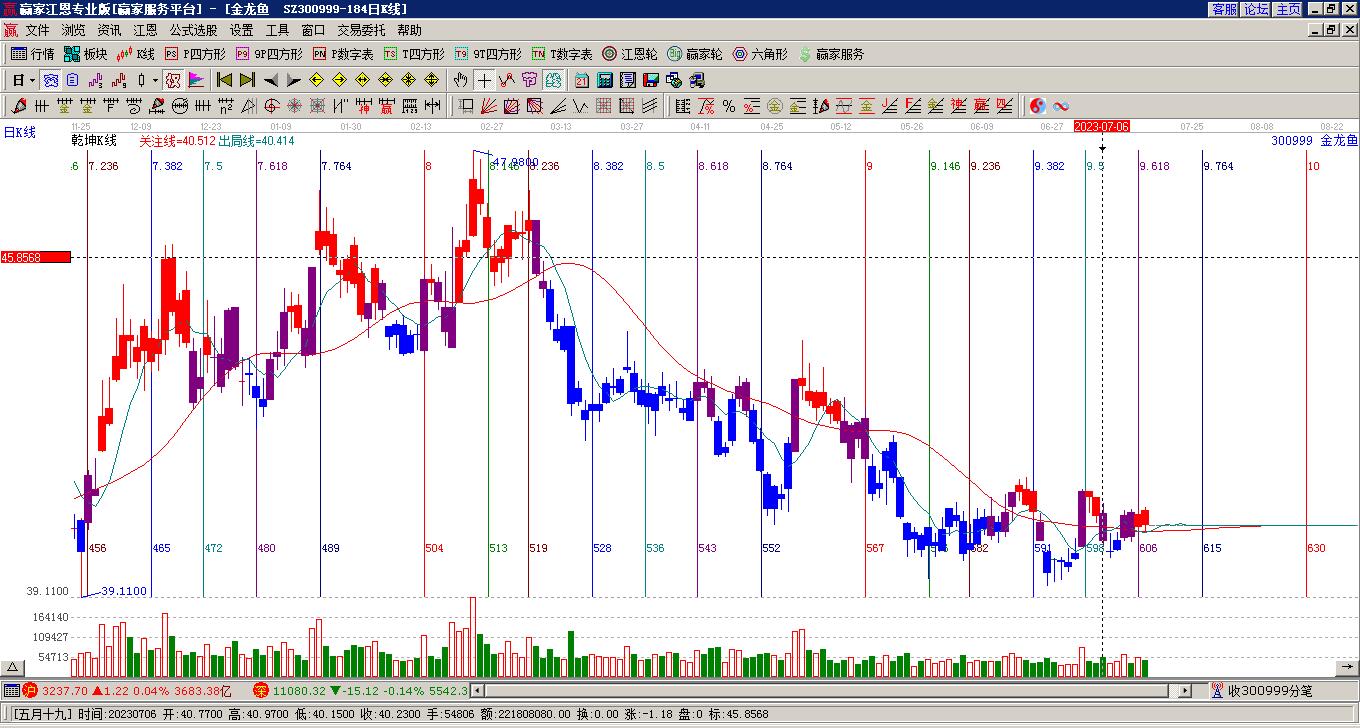Click the 主页 homepage button

pyautogui.click(x=1288, y=9)
